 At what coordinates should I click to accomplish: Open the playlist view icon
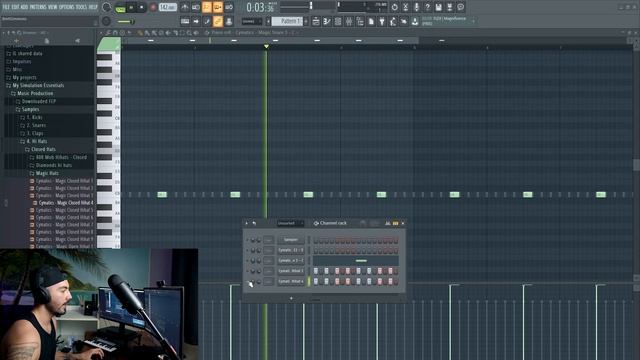(x=316, y=21)
